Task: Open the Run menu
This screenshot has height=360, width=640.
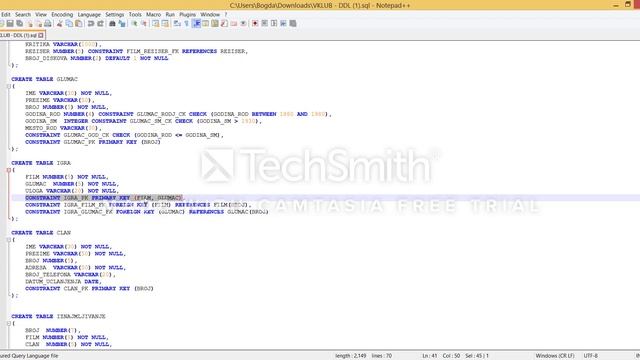Action: [170, 14]
